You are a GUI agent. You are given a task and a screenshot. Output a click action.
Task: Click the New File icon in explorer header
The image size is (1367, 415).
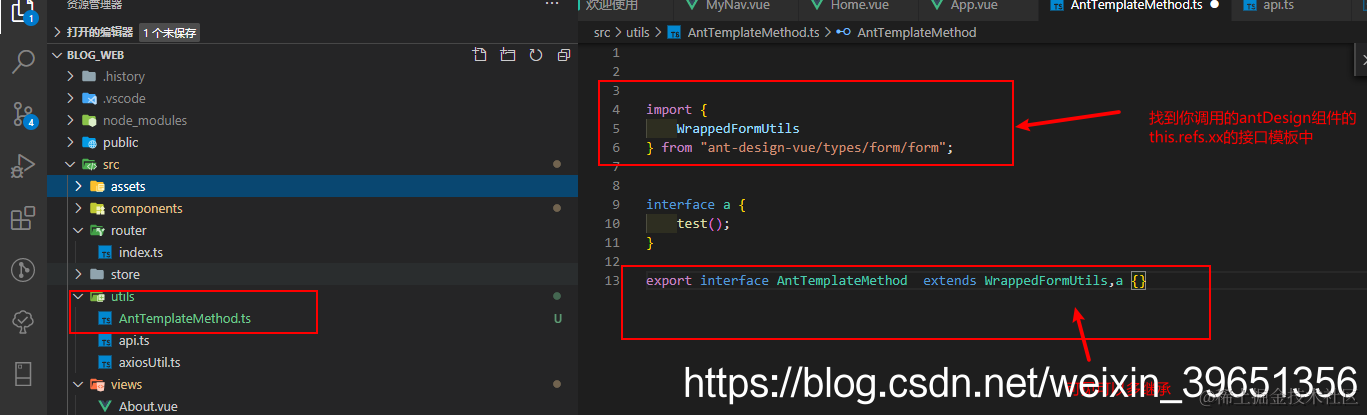pos(480,55)
